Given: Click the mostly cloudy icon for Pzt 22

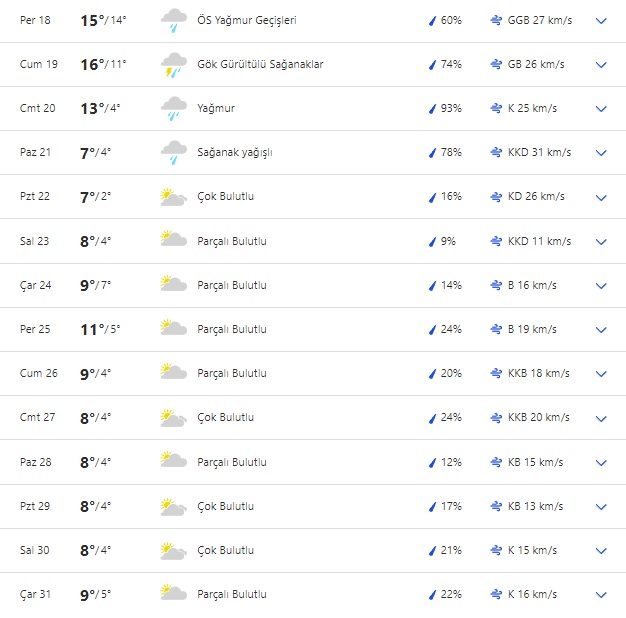Looking at the screenshot, I should click(173, 197).
